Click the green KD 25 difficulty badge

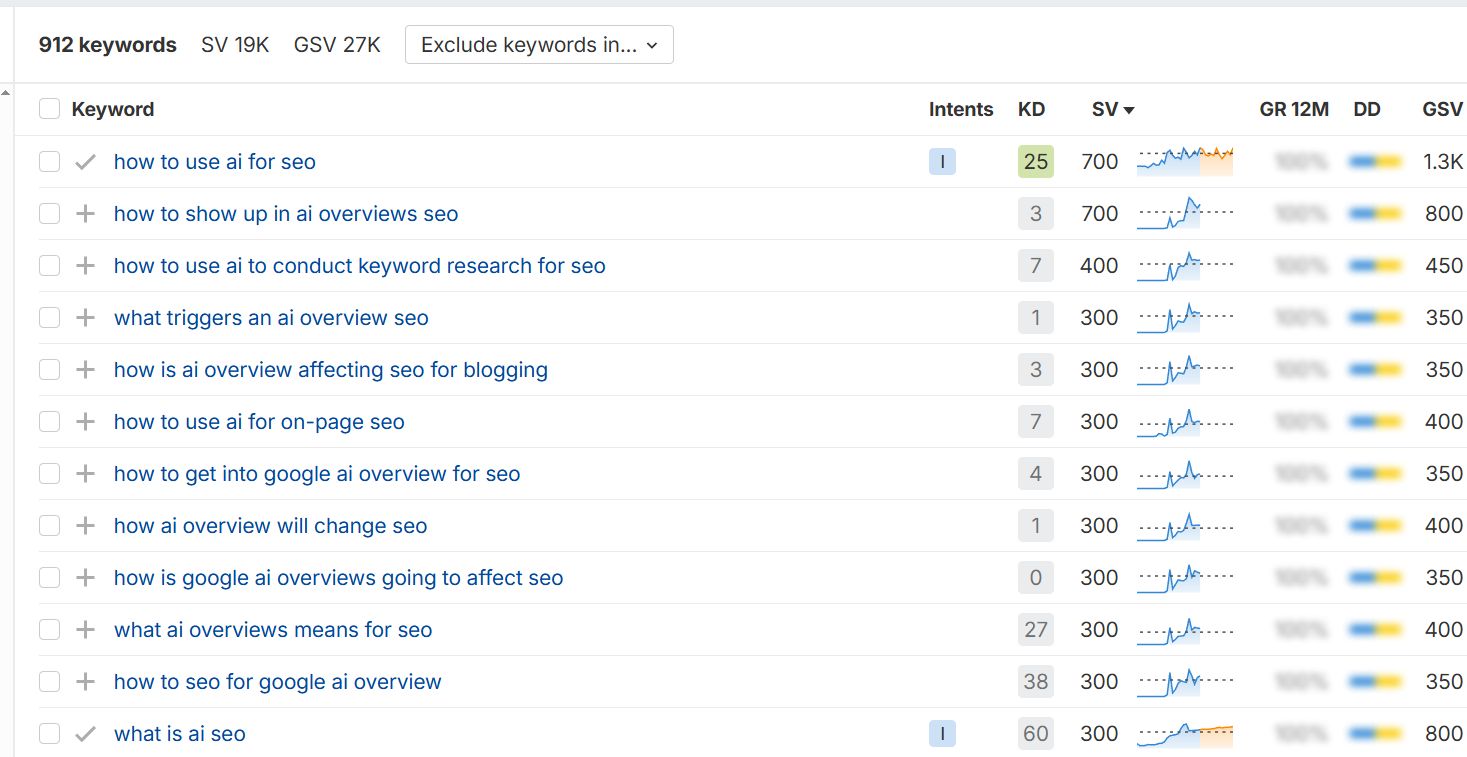pos(1036,162)
